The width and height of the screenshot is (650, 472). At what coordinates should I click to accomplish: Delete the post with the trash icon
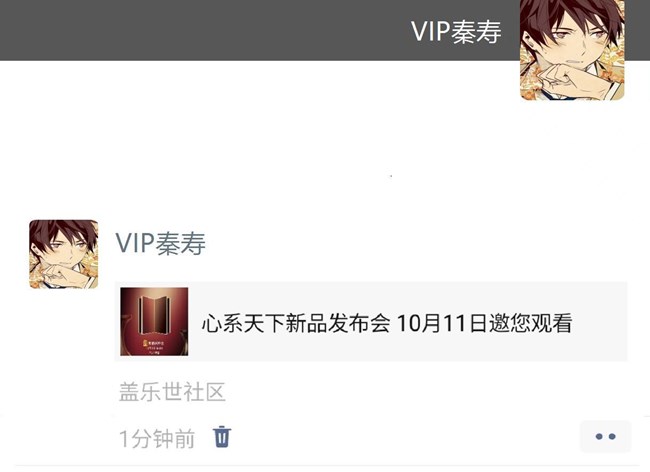(222, 437)
